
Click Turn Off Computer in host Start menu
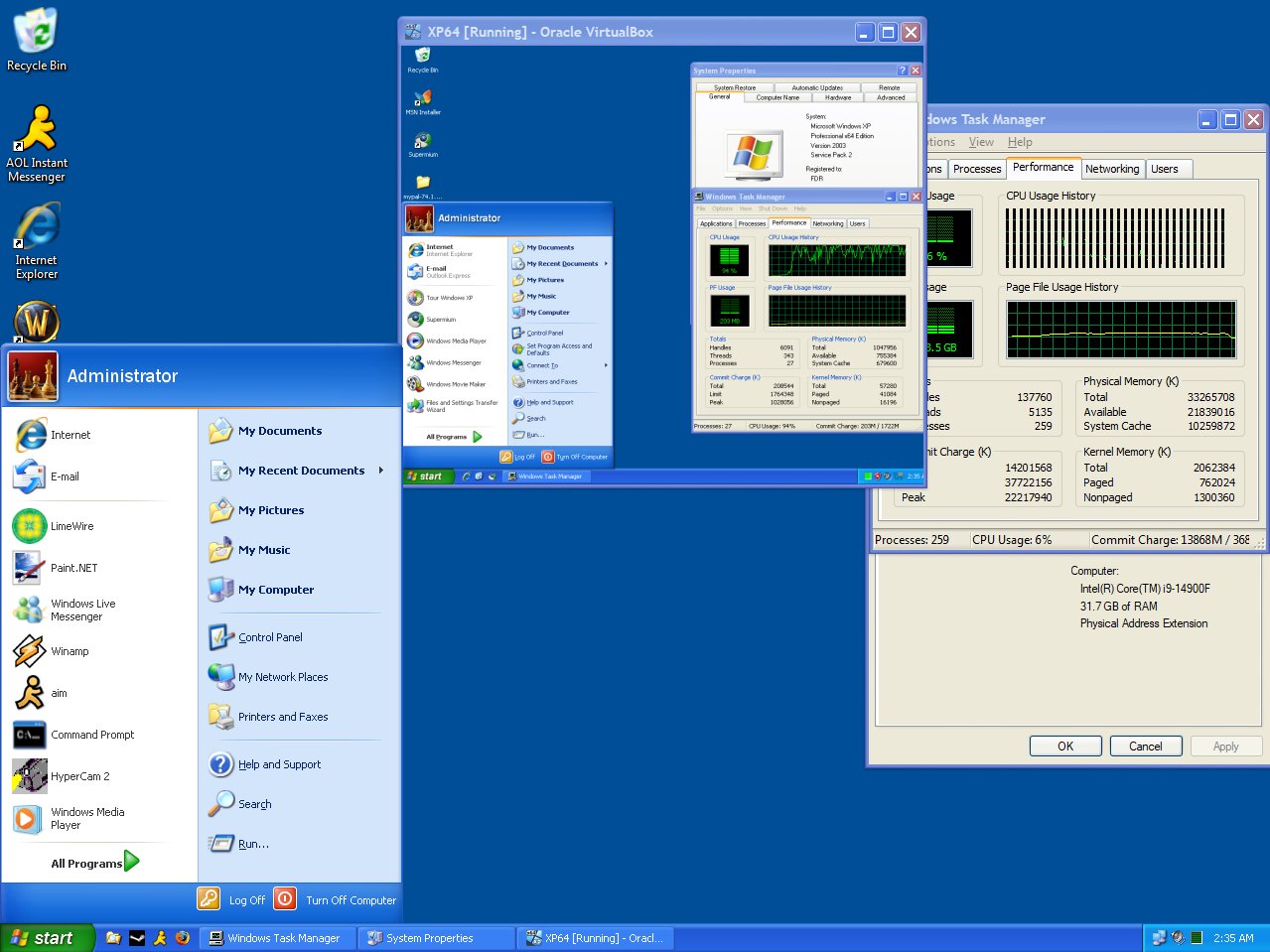click(x=336, y=899)
